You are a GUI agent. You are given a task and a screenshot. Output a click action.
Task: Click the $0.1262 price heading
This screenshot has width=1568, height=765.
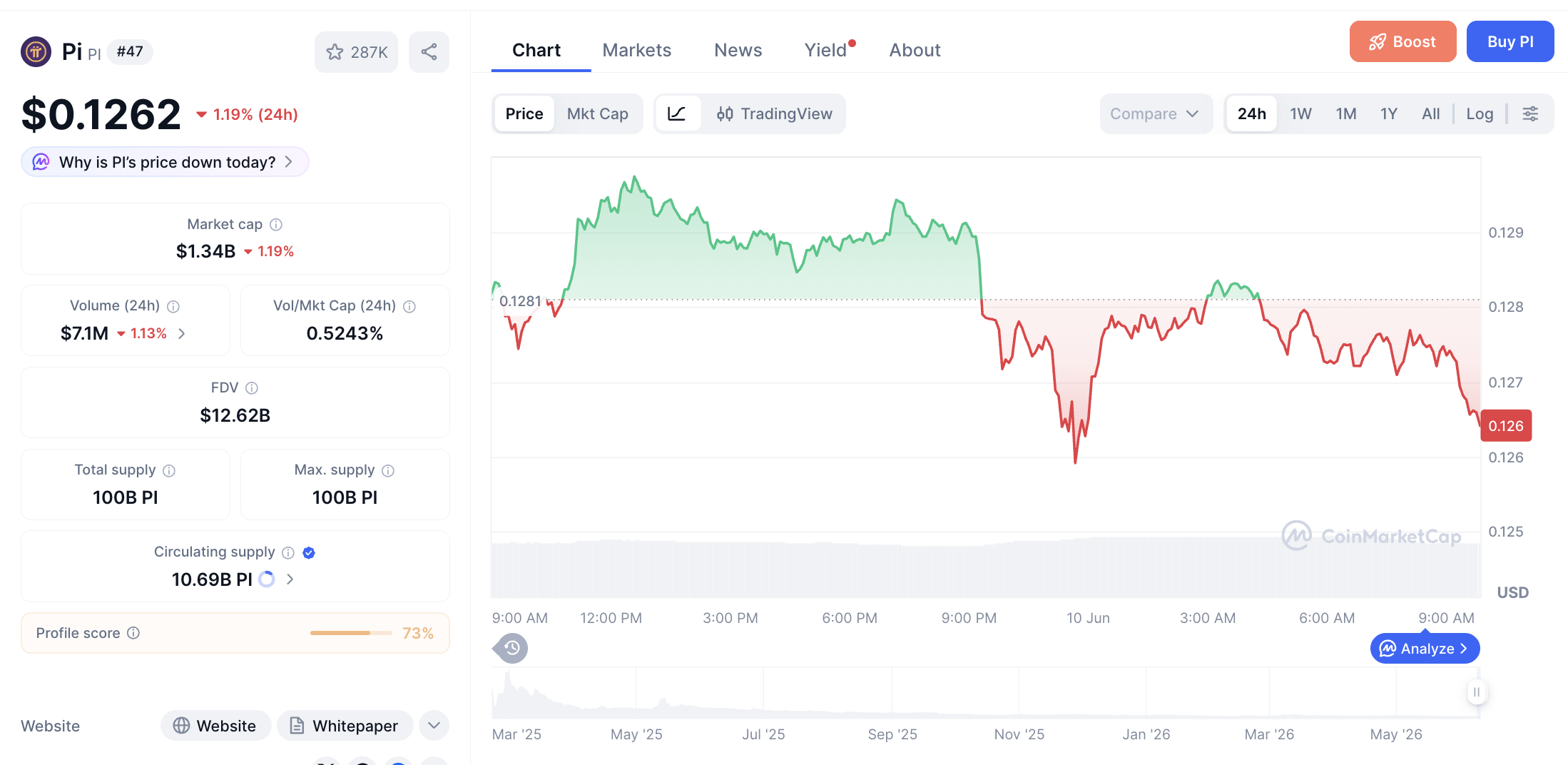tap(101, 114)
